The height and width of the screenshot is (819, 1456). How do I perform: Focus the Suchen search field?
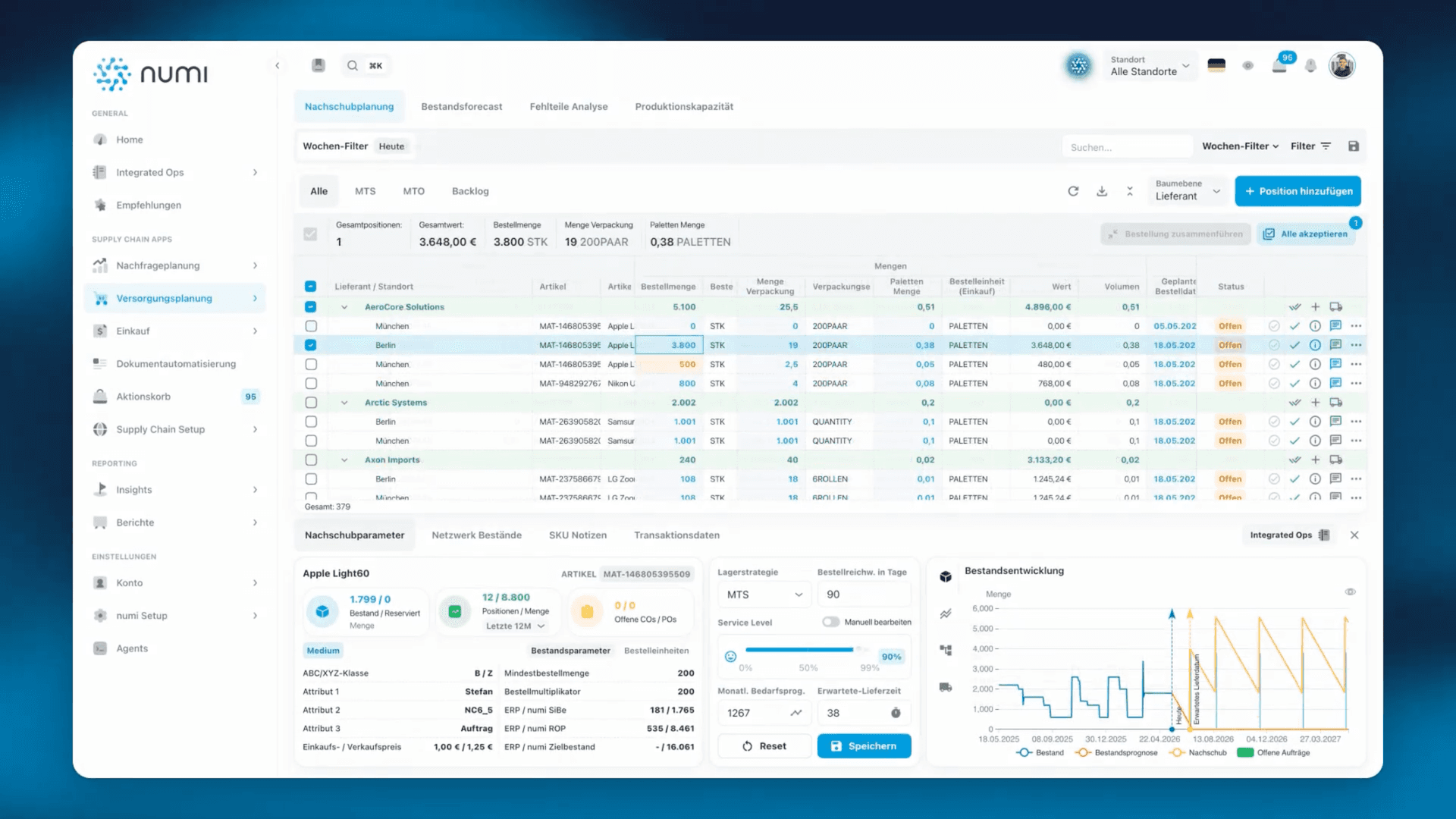point(1127,147)
